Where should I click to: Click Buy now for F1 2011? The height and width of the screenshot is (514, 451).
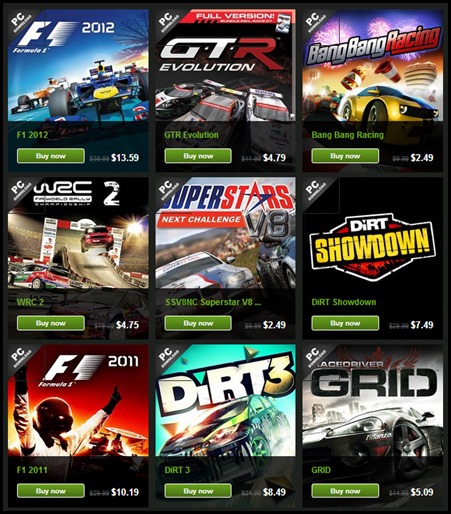(51, 491)
